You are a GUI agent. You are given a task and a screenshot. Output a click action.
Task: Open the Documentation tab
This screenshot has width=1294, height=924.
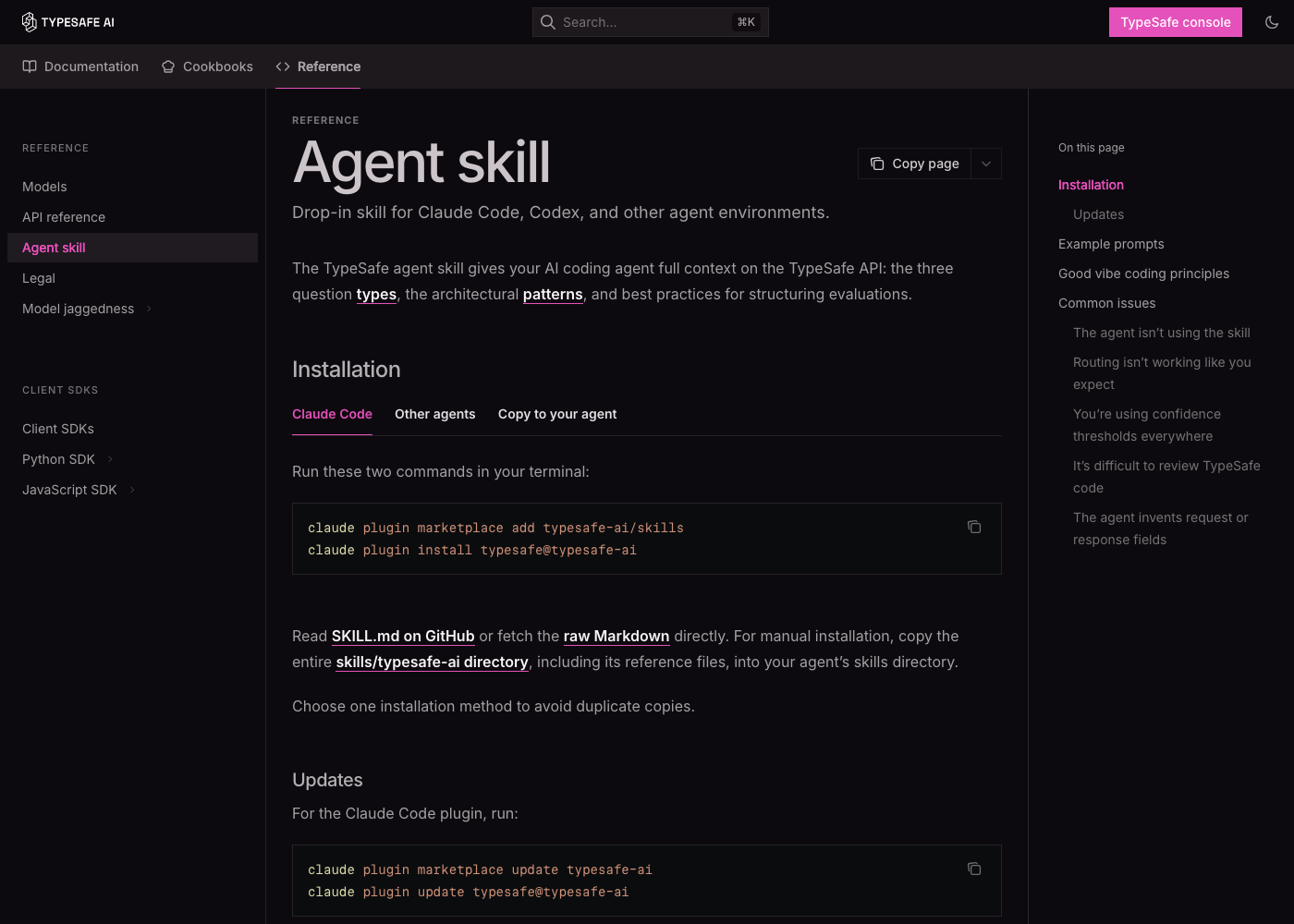[x=80, y=67]
